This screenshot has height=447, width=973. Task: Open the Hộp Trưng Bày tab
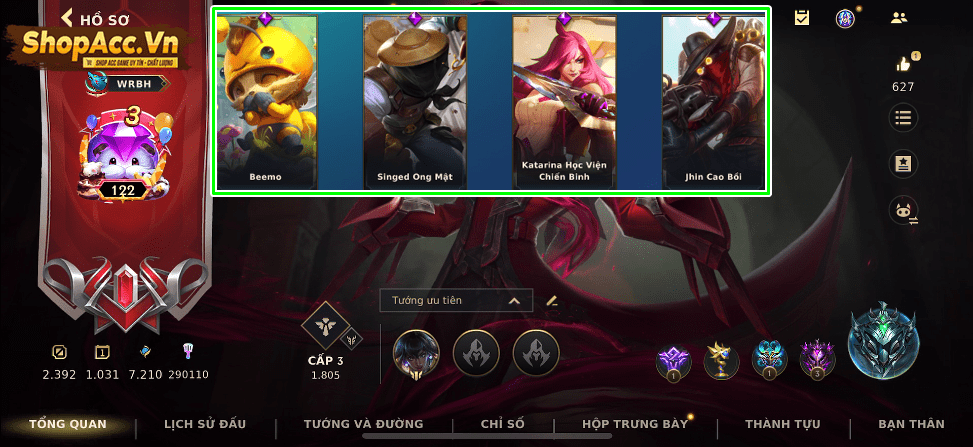point(635,424)
